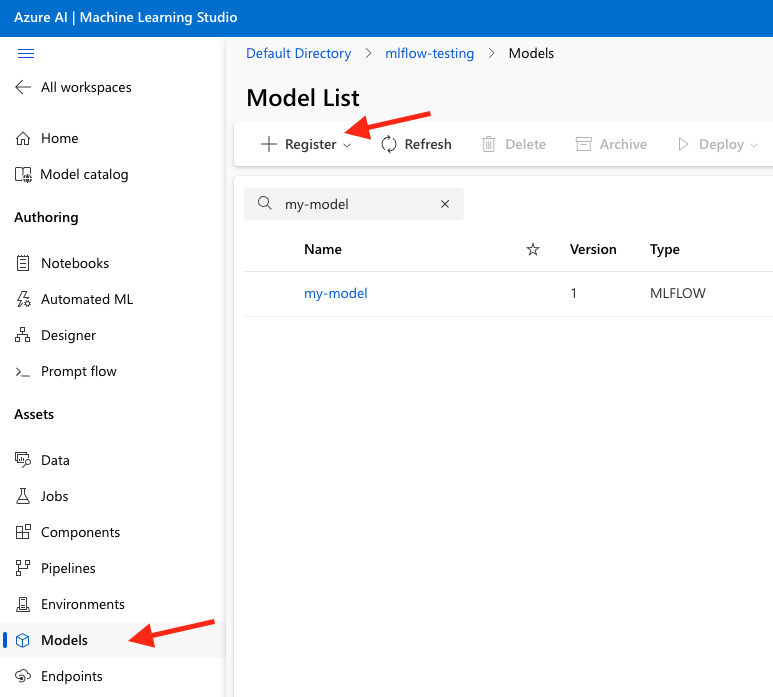The image size is (773, 697).
Task: Click the Deploy button label
Action: point(721,144)
